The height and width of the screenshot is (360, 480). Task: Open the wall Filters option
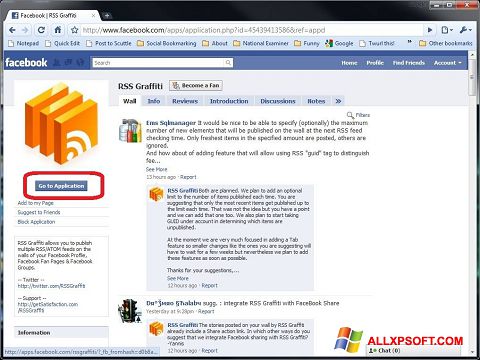[358, 115]
